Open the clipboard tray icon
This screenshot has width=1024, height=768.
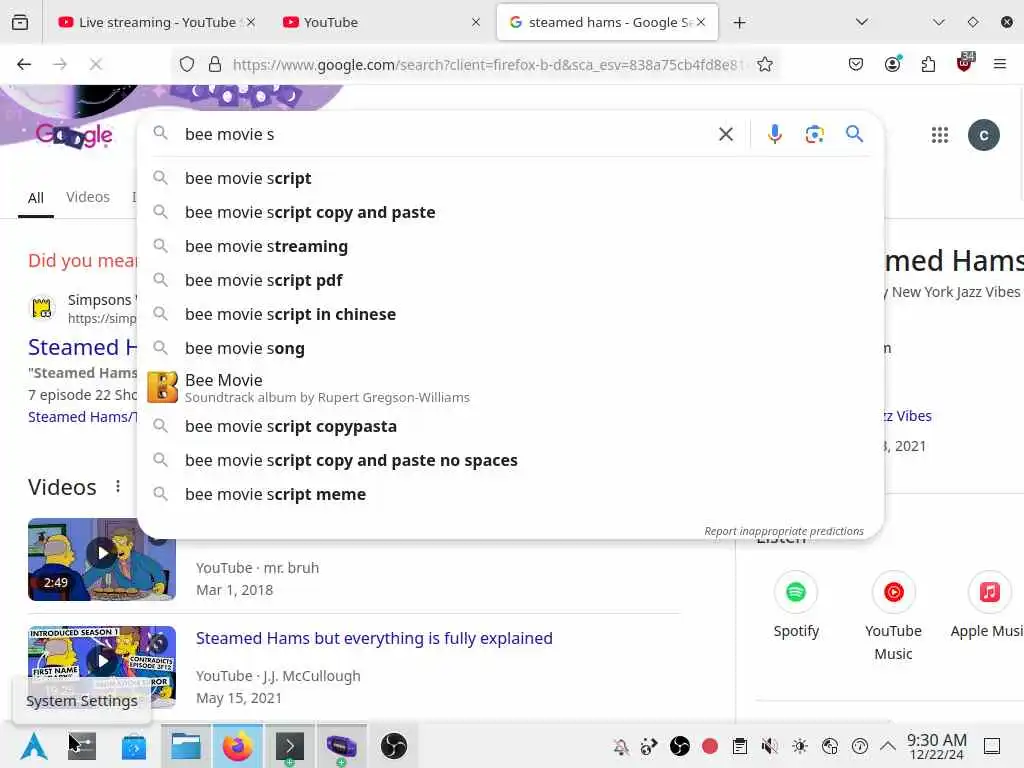point(740,746)
